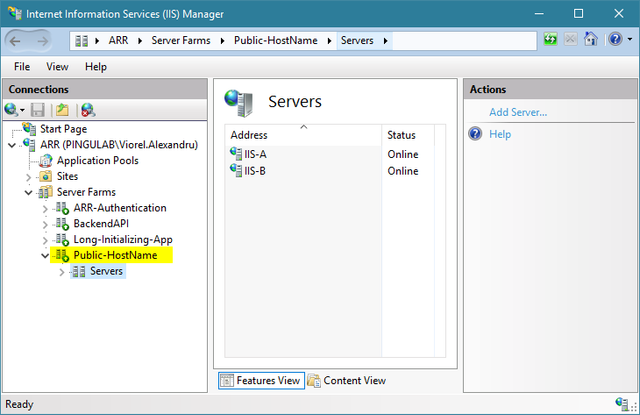Expand the ARR-Authentication farm

tap(45, 209)
